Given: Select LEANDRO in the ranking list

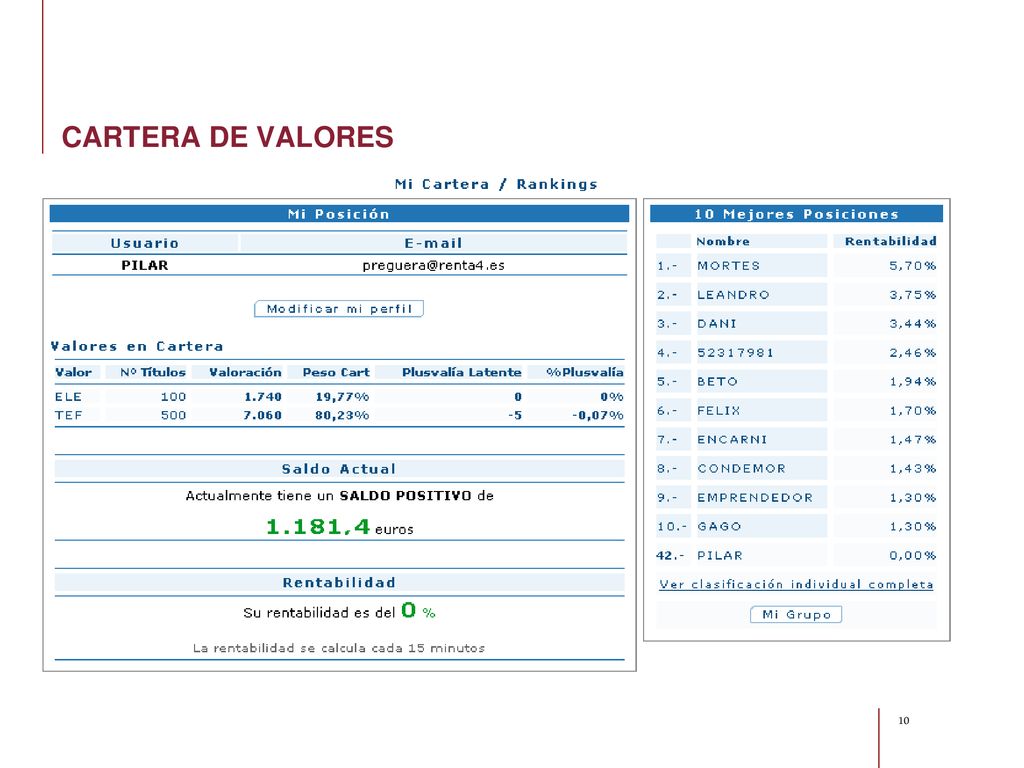Looking at the screenshot, I should [733, 295].
